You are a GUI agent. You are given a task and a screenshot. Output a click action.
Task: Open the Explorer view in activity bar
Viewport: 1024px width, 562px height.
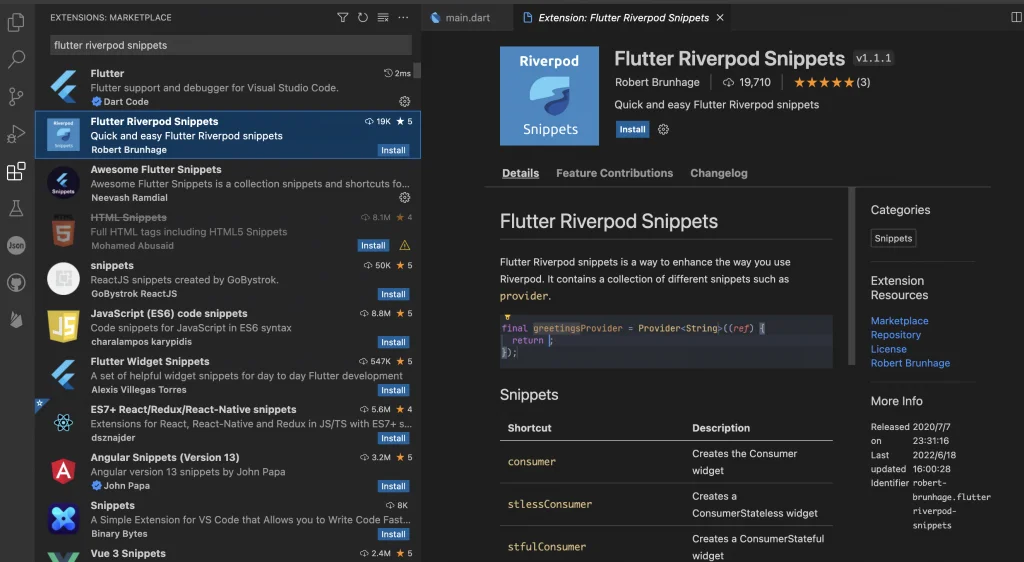pos(16,23)
